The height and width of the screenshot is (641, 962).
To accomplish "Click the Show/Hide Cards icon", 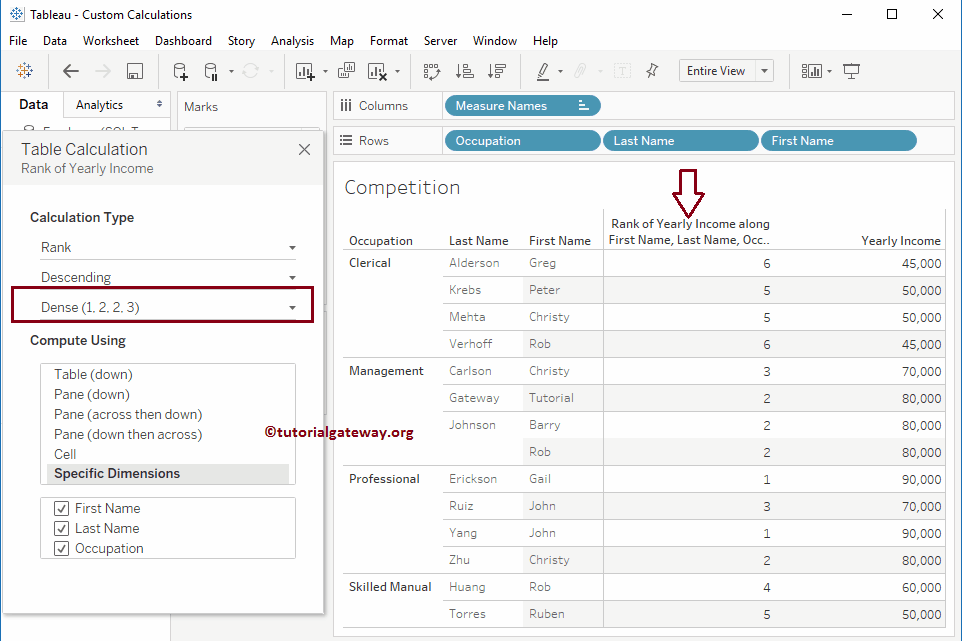I will pos(811,71).
